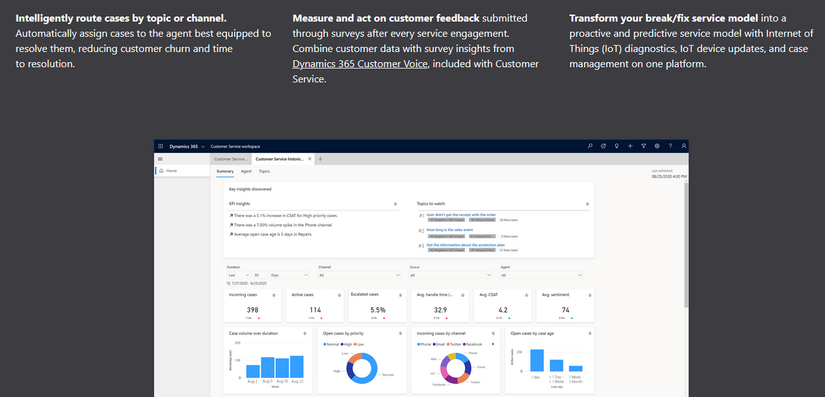This screenshot has width=825, height=397.
Task: Switch to the Agent tab
Action: [246, 171]
